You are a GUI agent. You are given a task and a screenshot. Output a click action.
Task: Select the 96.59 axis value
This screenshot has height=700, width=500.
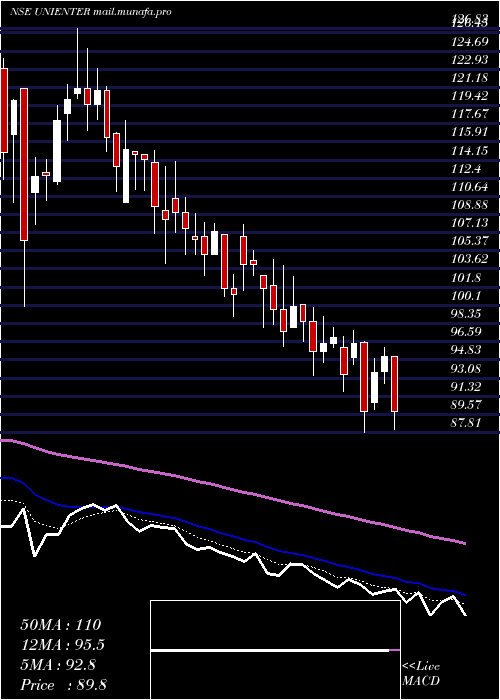[x=466, y=332]
